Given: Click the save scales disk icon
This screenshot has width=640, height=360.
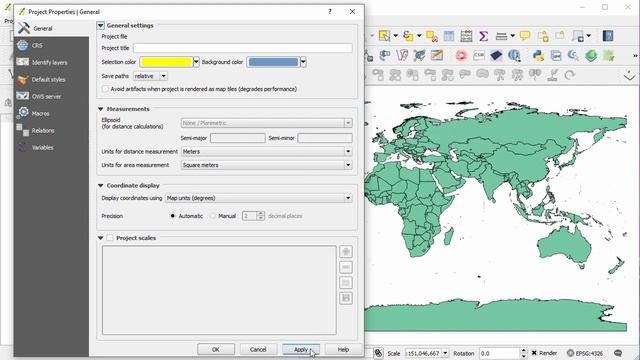Looking at the screenshot, I should tap(346, 298).
